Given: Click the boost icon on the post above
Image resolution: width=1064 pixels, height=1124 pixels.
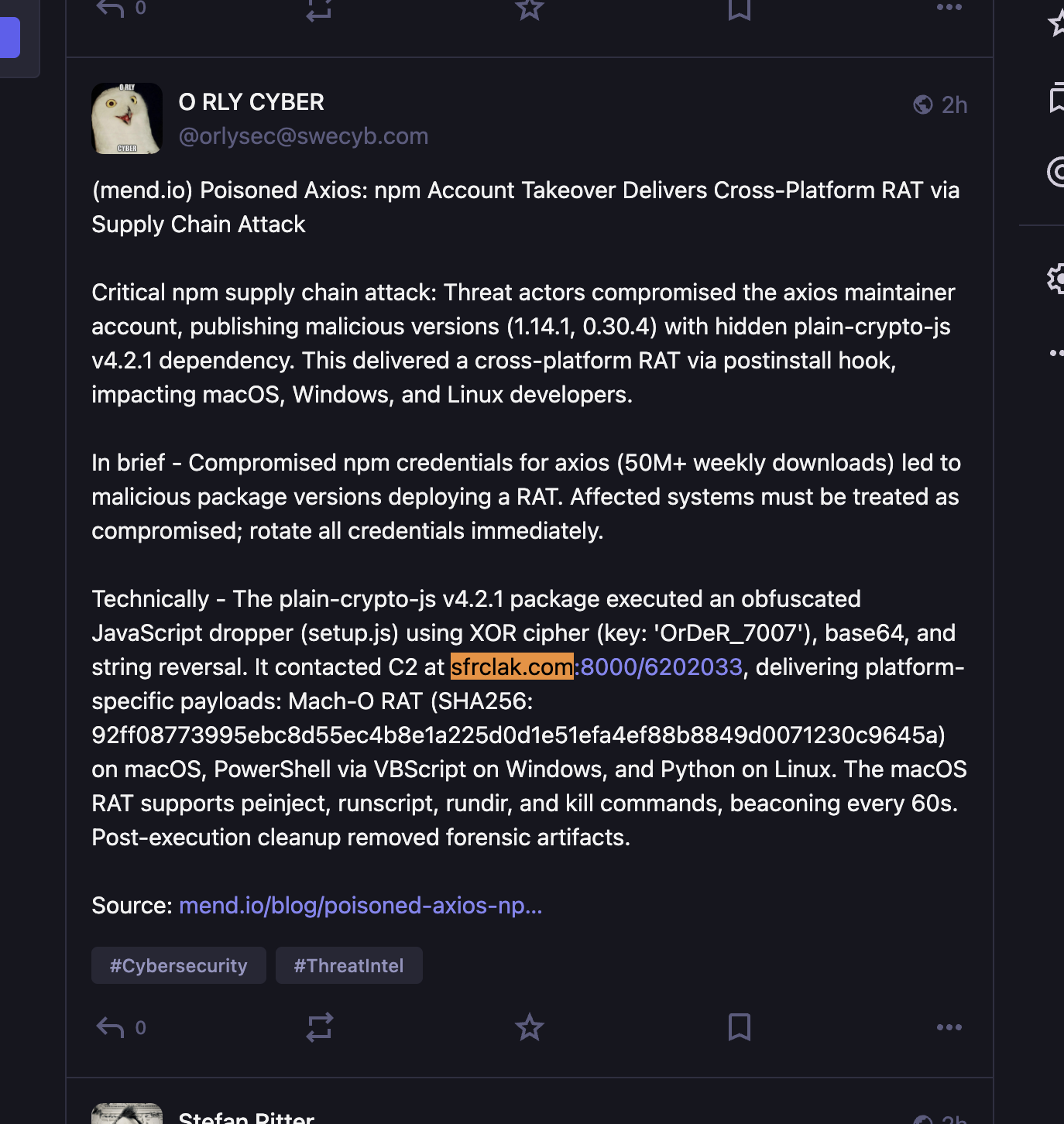Looking at the screenshot, I should pos(319,9).
